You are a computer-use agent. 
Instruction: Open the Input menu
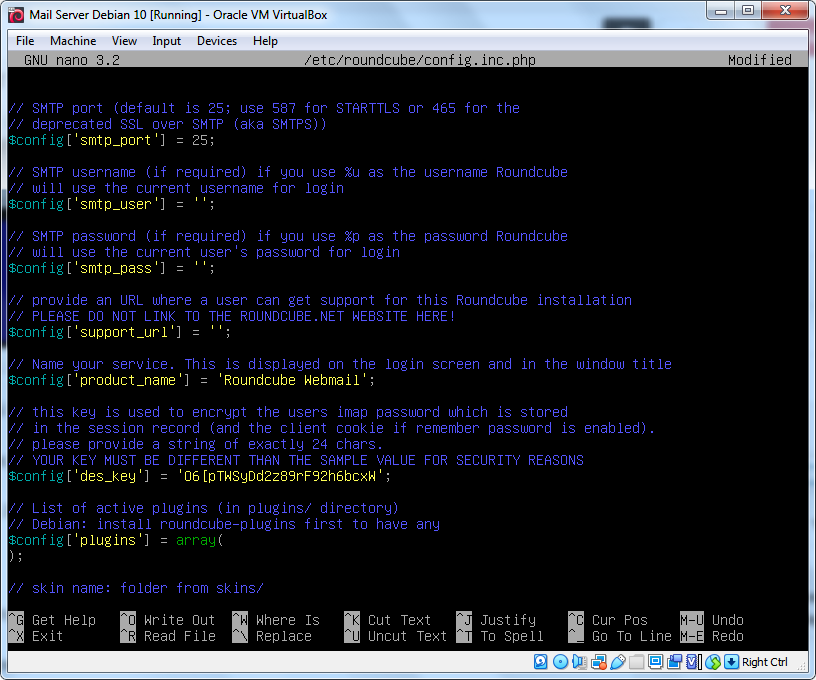click(x=166, y=41)
